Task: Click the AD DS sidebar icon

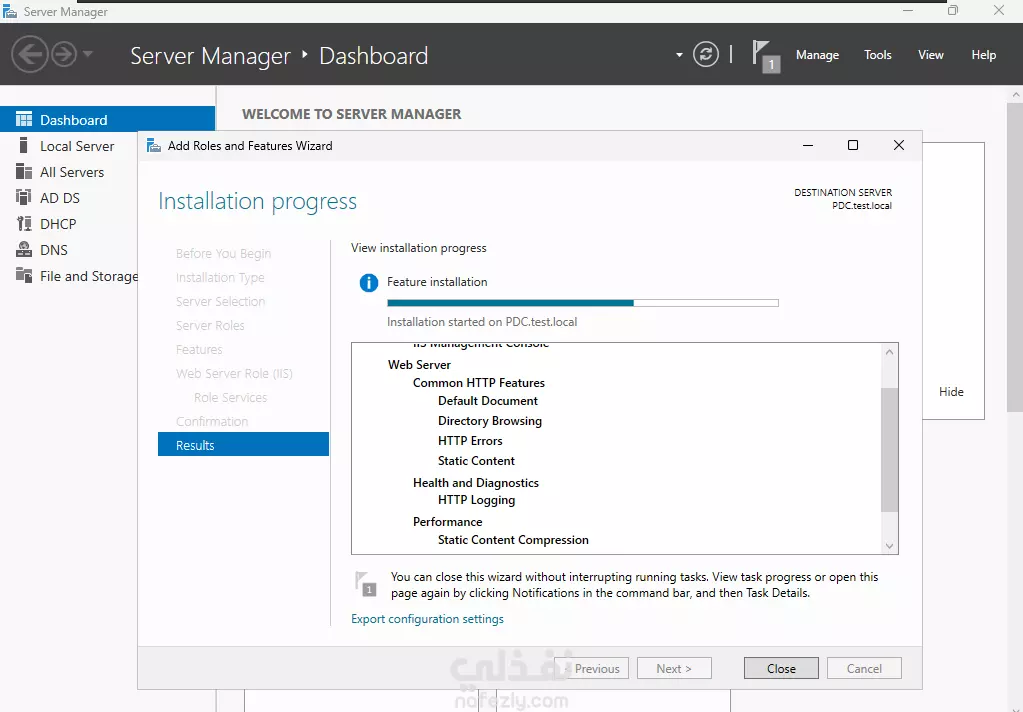Action: click(24, 197)
